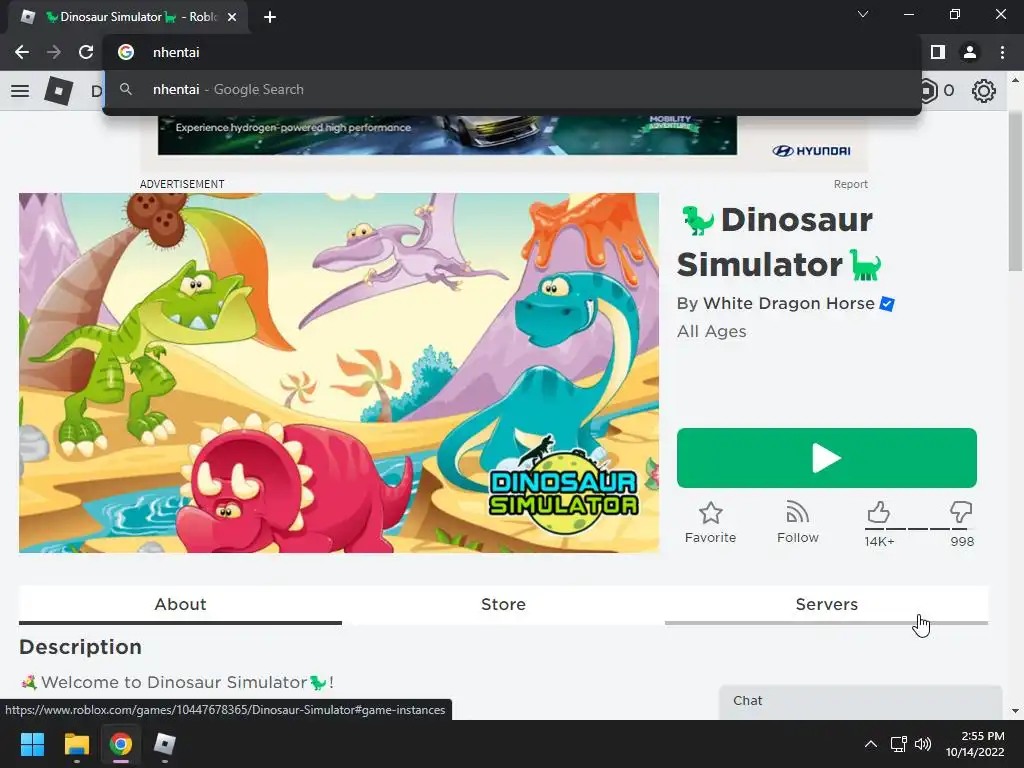
Task: Reload the current page
Action: [86, 52]
